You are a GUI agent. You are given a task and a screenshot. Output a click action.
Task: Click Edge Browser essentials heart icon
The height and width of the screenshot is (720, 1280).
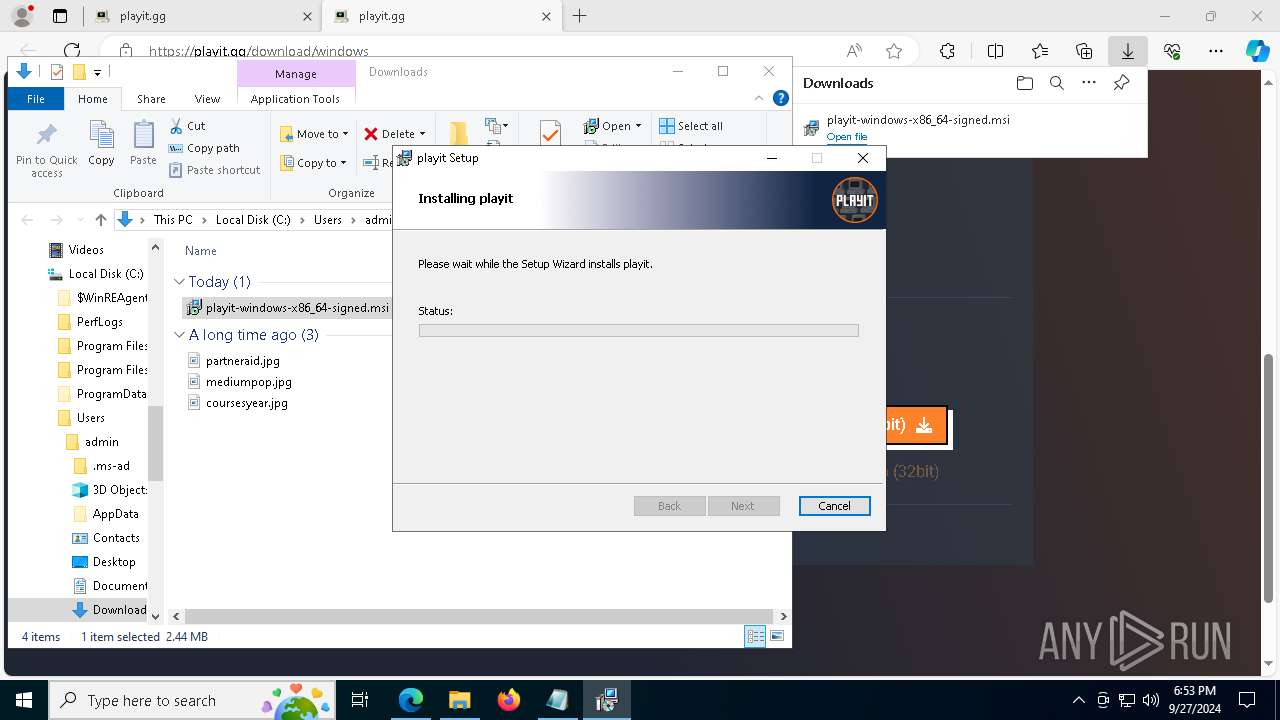1172,51
